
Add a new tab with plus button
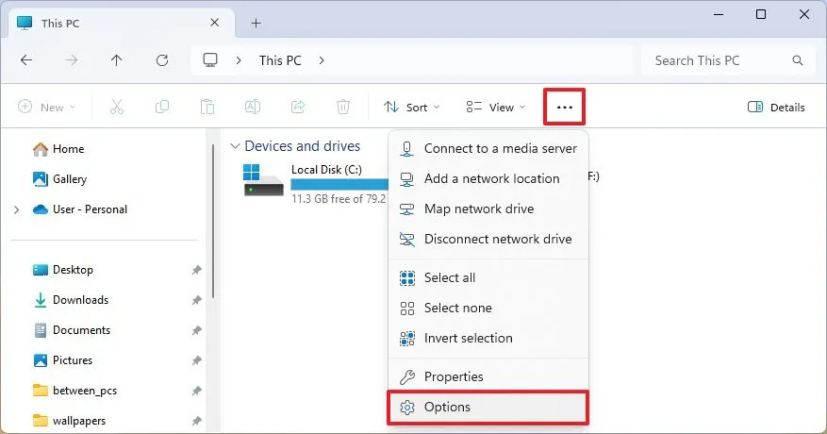256,22
